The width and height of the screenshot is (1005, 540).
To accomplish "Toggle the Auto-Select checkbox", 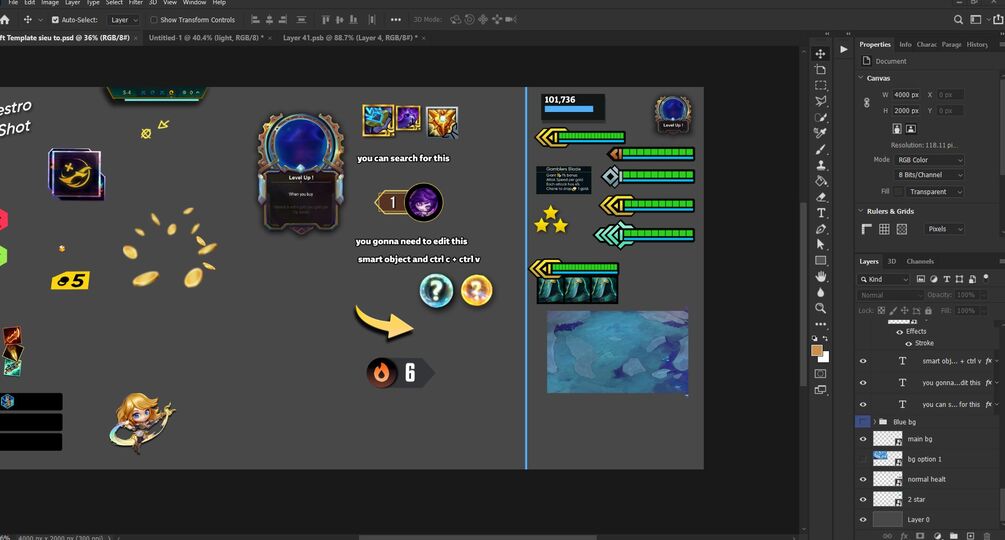I will pos(55,20).
